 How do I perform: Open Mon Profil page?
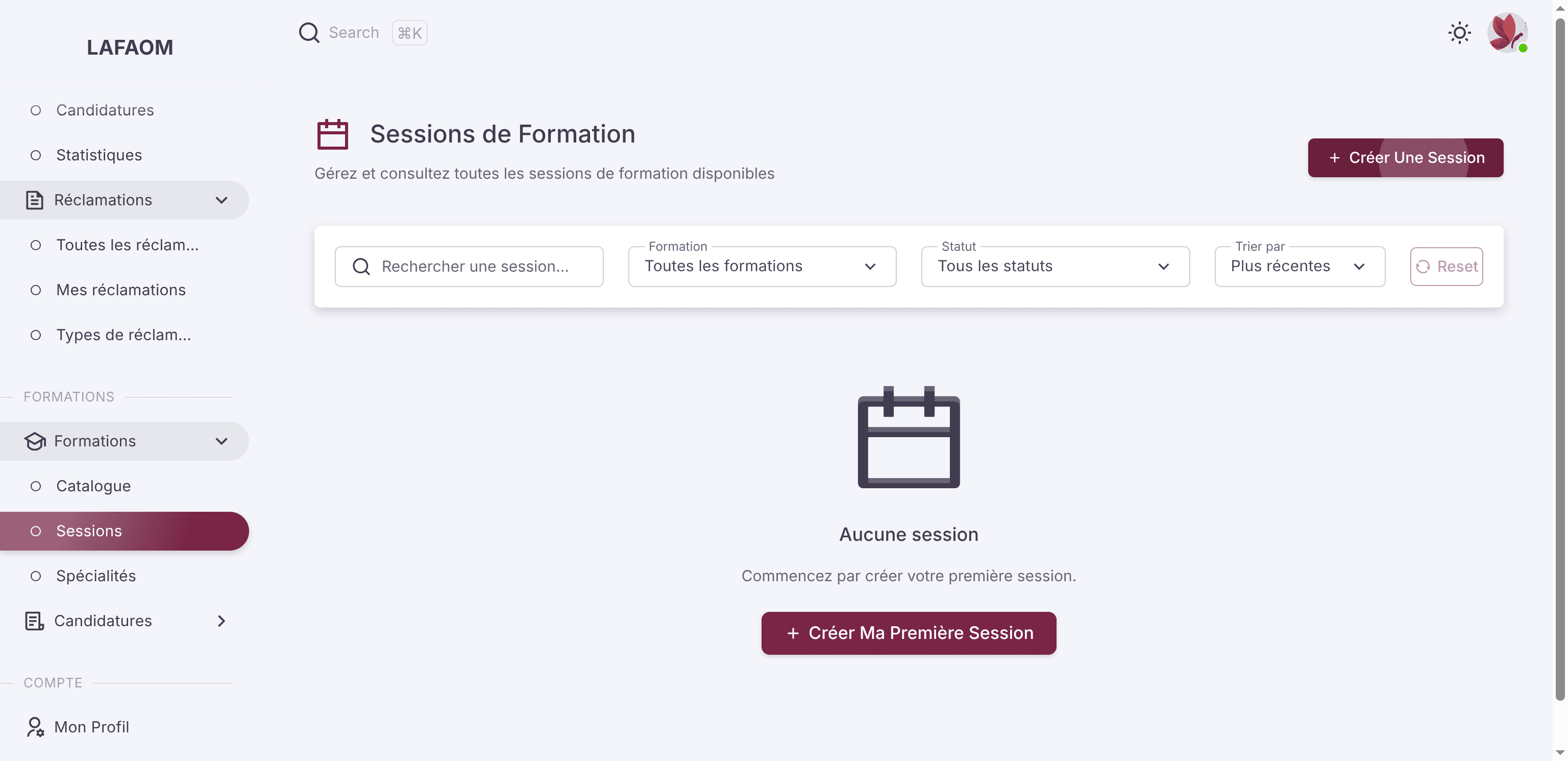(124, 726)
